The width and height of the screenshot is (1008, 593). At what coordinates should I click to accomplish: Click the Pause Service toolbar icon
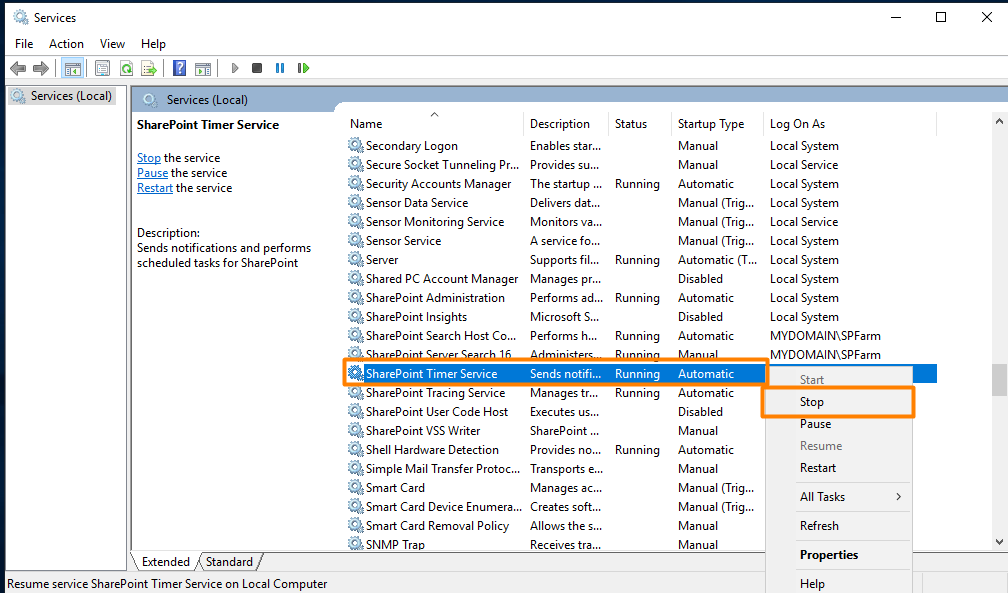pos(280,68)
